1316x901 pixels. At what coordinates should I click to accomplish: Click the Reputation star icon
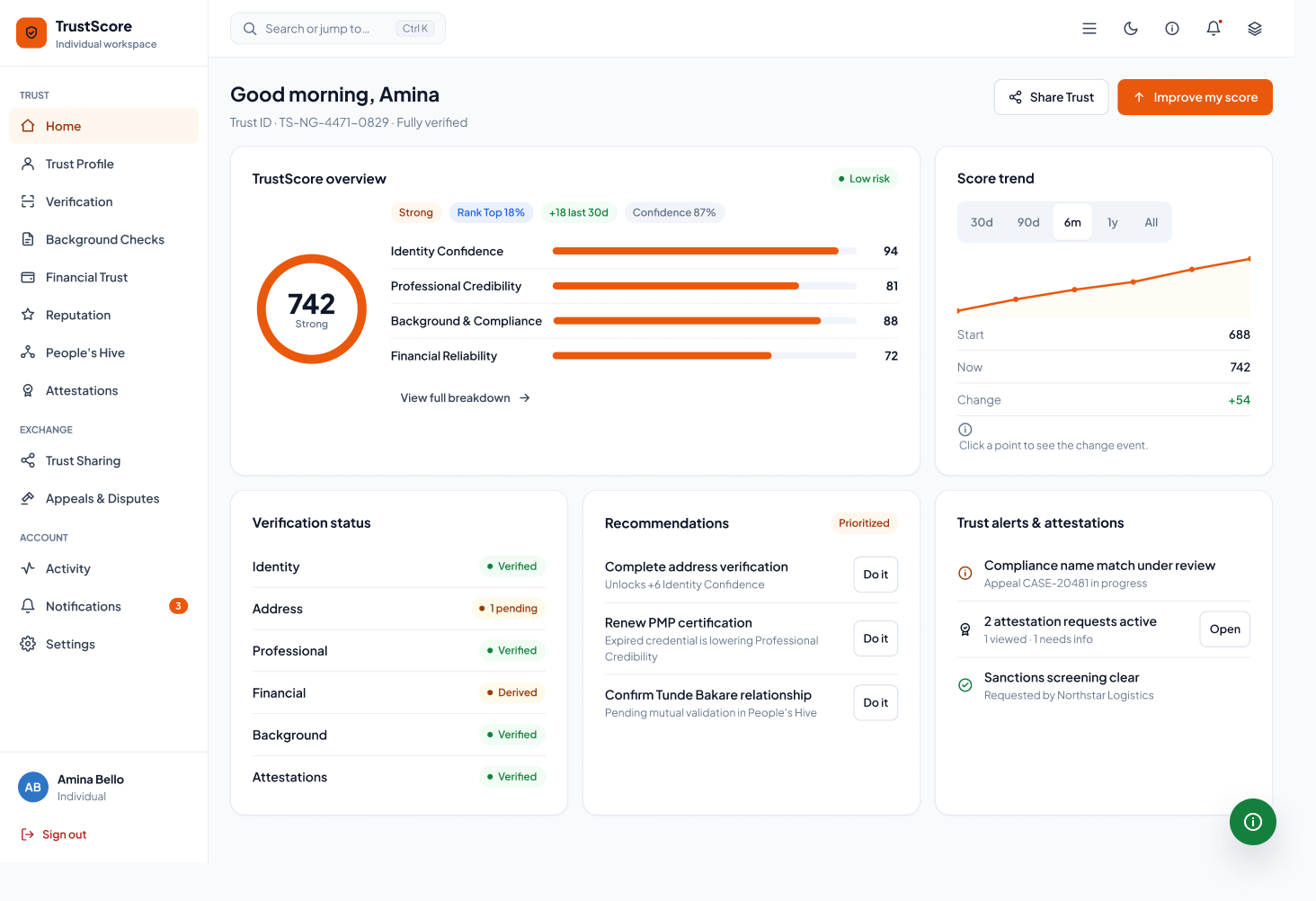(28, 315)
